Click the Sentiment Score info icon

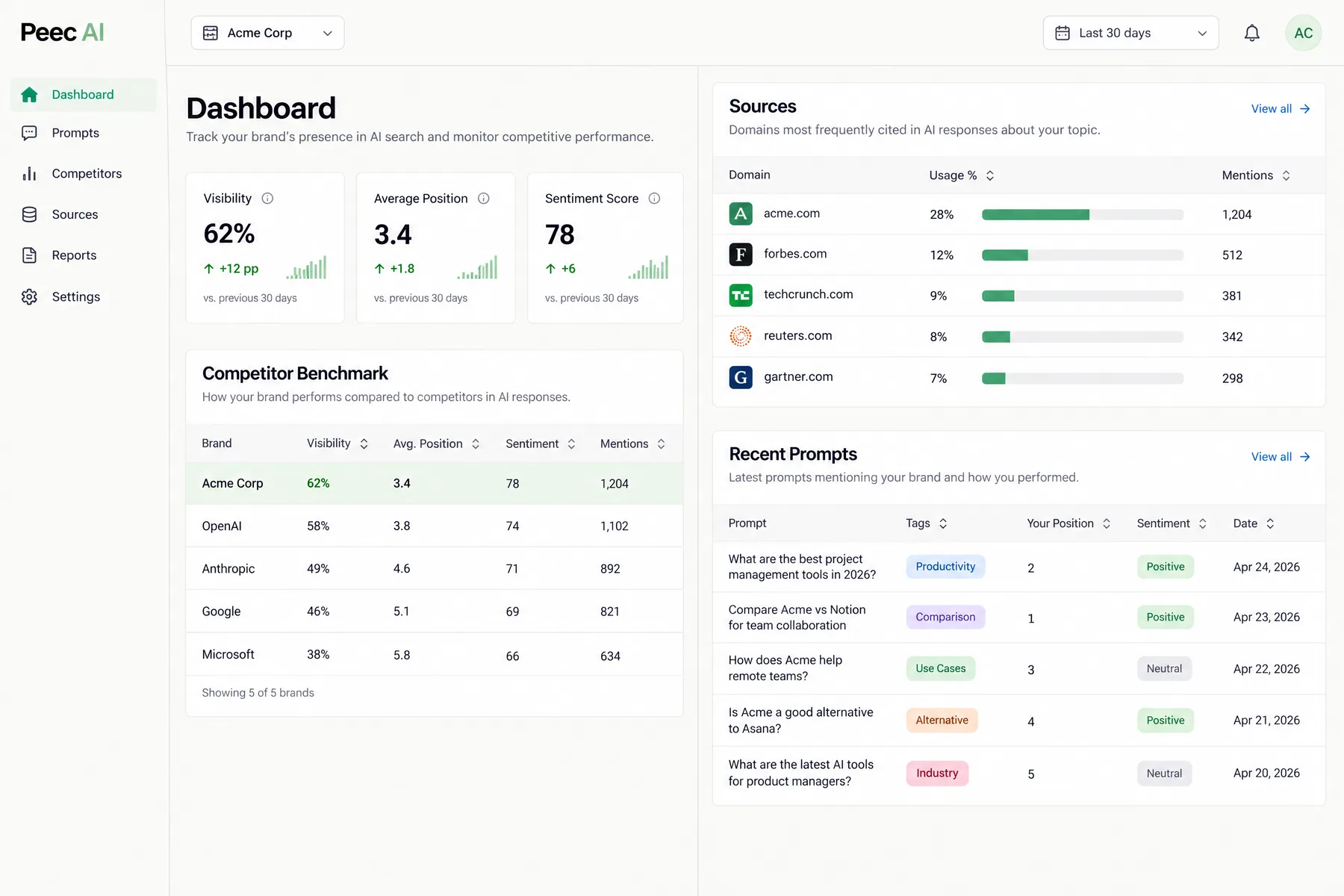click(655, 199)
